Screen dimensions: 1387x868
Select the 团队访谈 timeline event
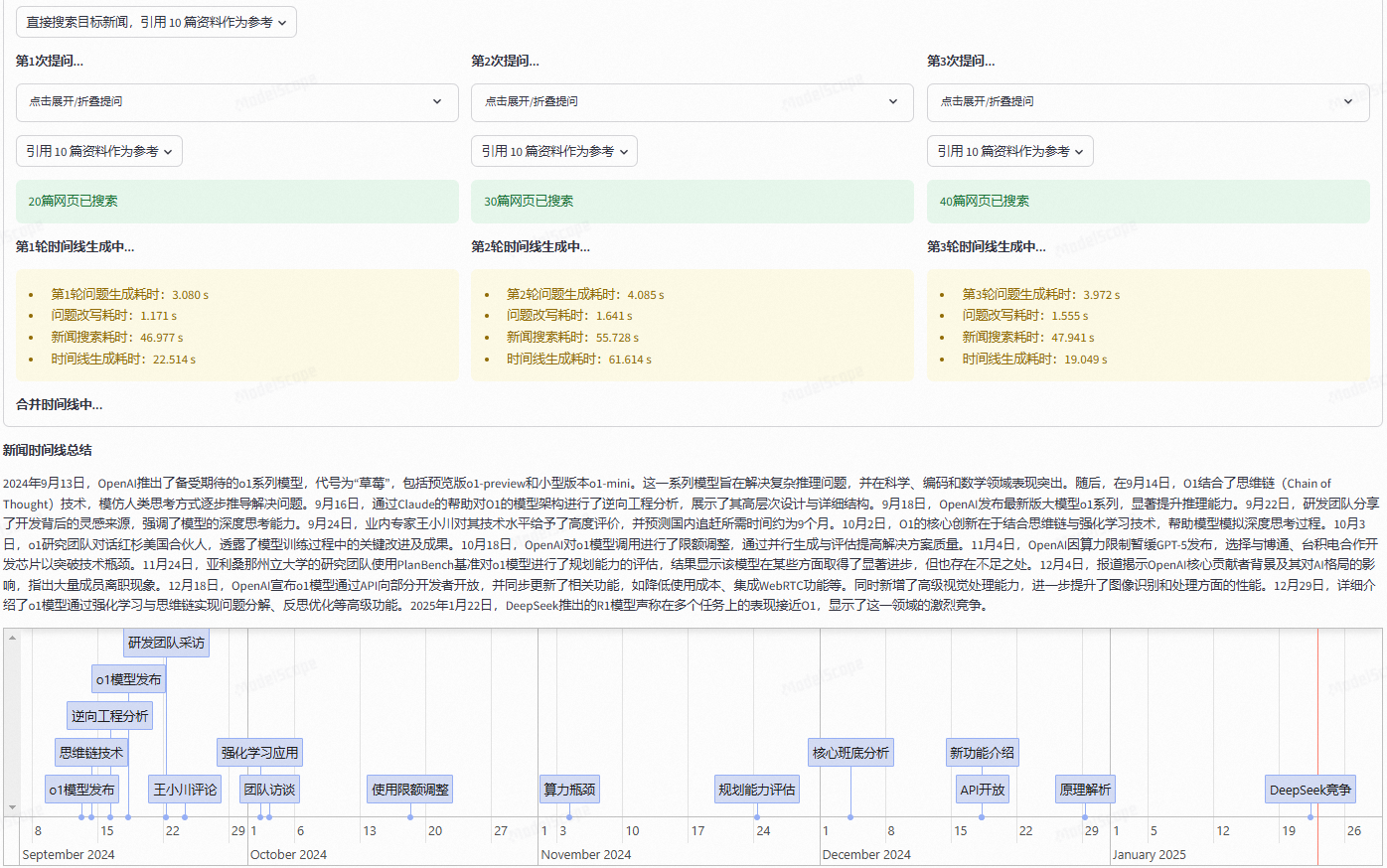tap(269, 790)
